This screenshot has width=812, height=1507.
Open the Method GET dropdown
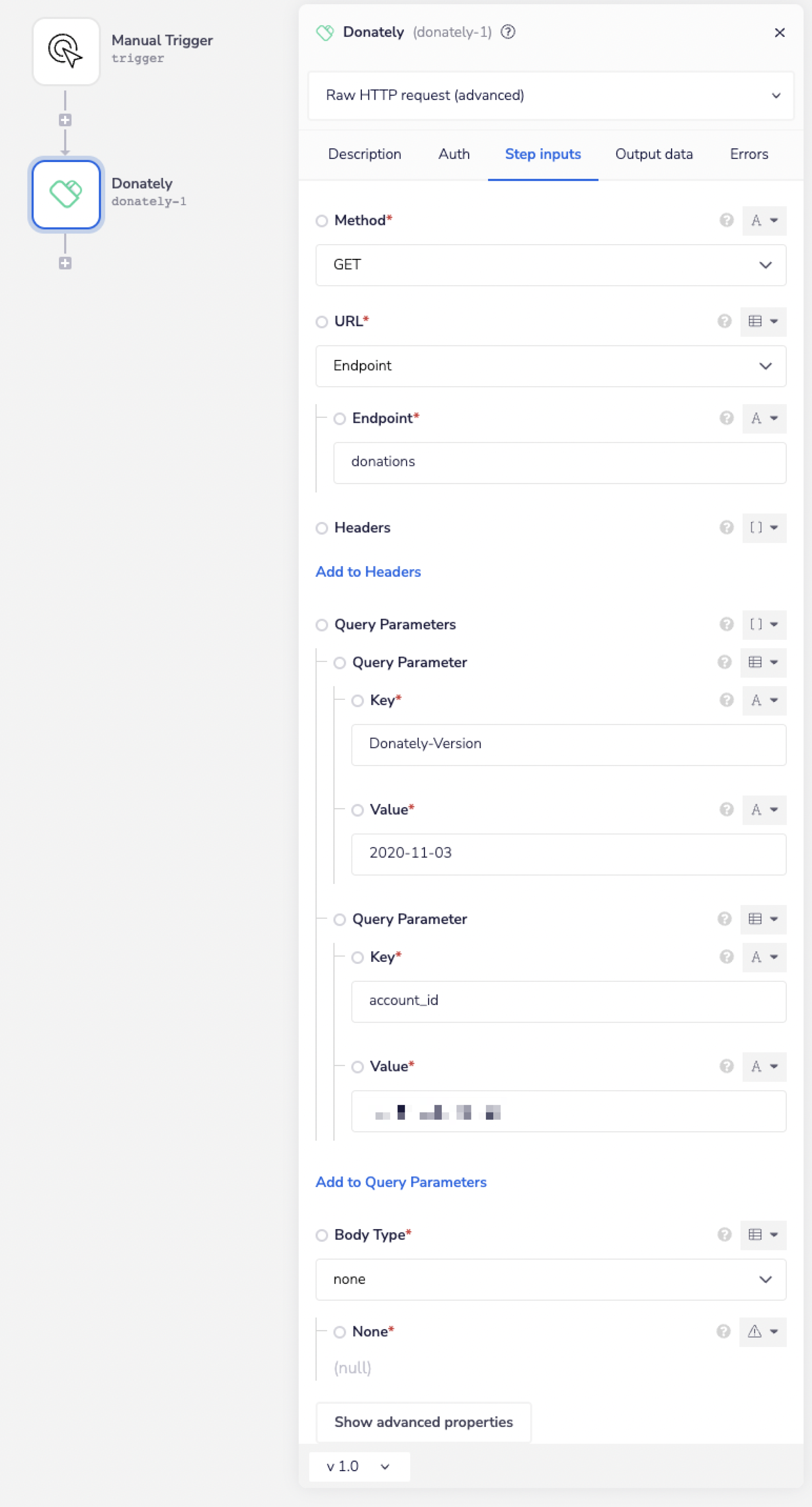point(550,265)
